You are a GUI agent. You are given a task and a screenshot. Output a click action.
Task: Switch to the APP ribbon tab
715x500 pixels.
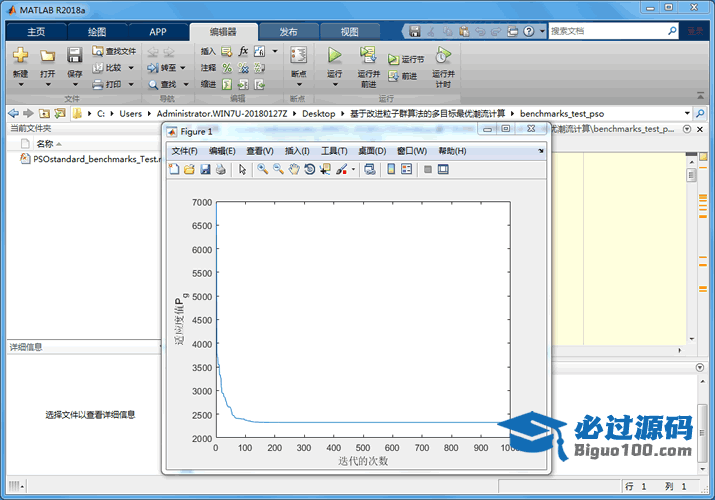click(x=158, y=32)
